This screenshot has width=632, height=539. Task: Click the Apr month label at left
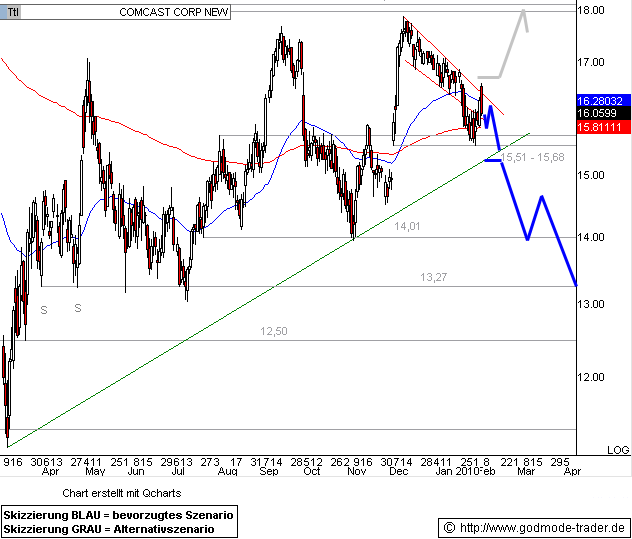point(50,471)
